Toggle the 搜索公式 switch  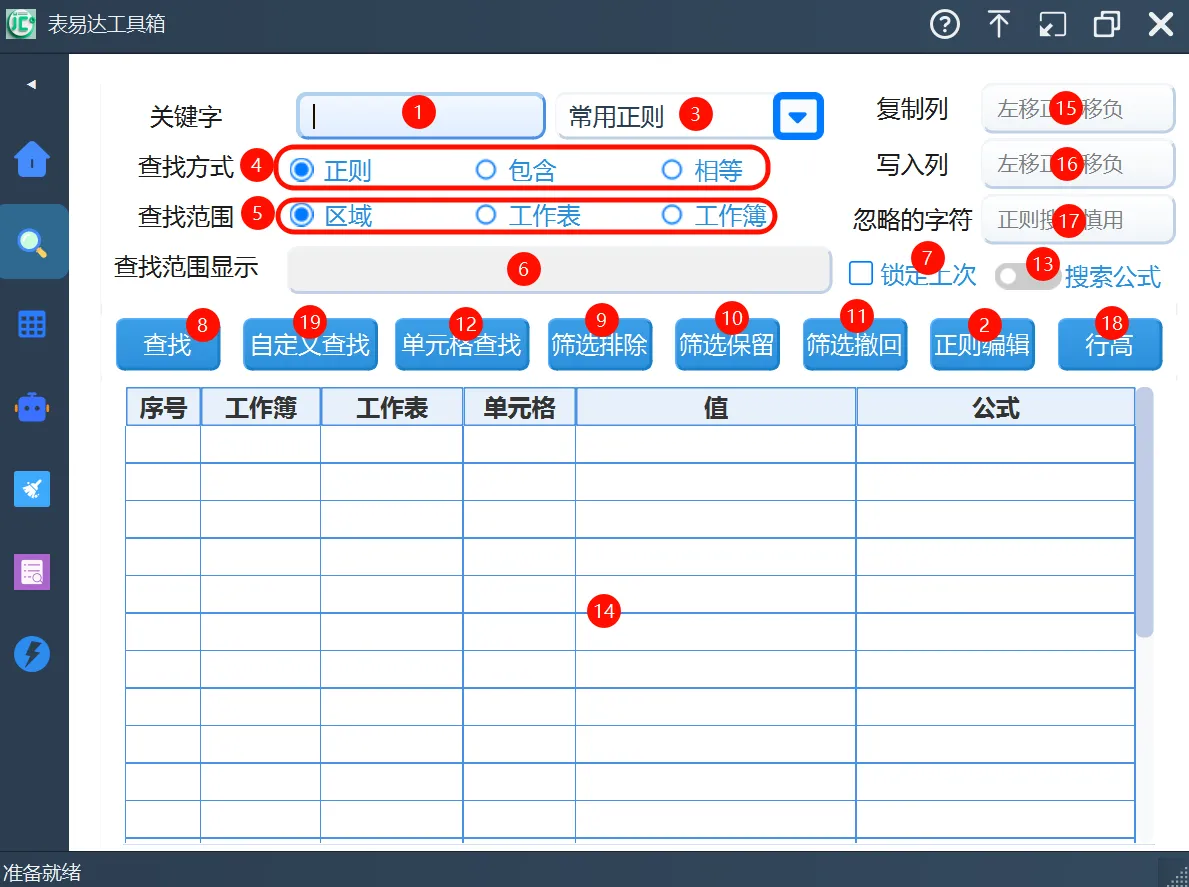pos(1027,275)
